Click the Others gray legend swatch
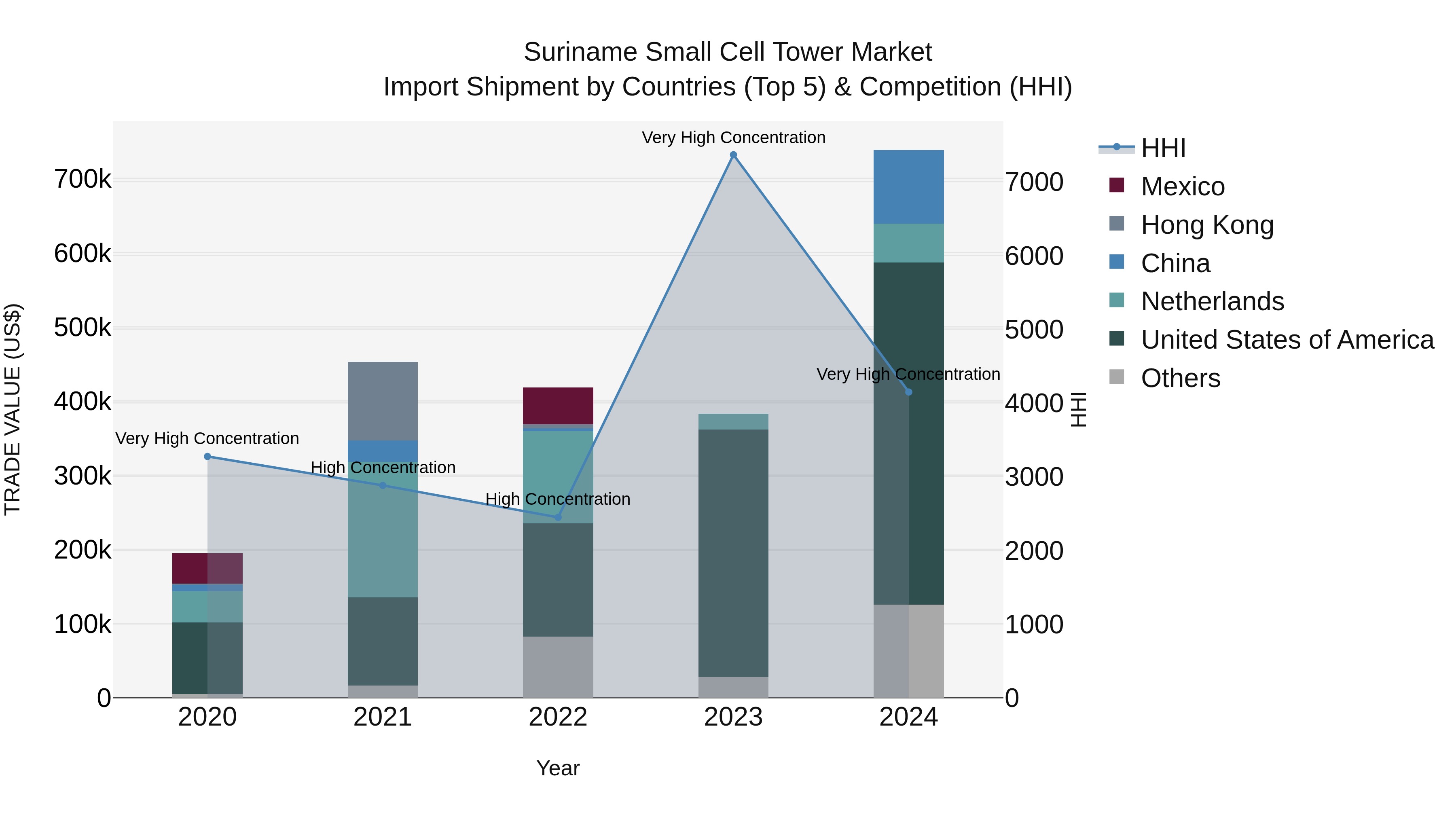 click(1116, 377)
